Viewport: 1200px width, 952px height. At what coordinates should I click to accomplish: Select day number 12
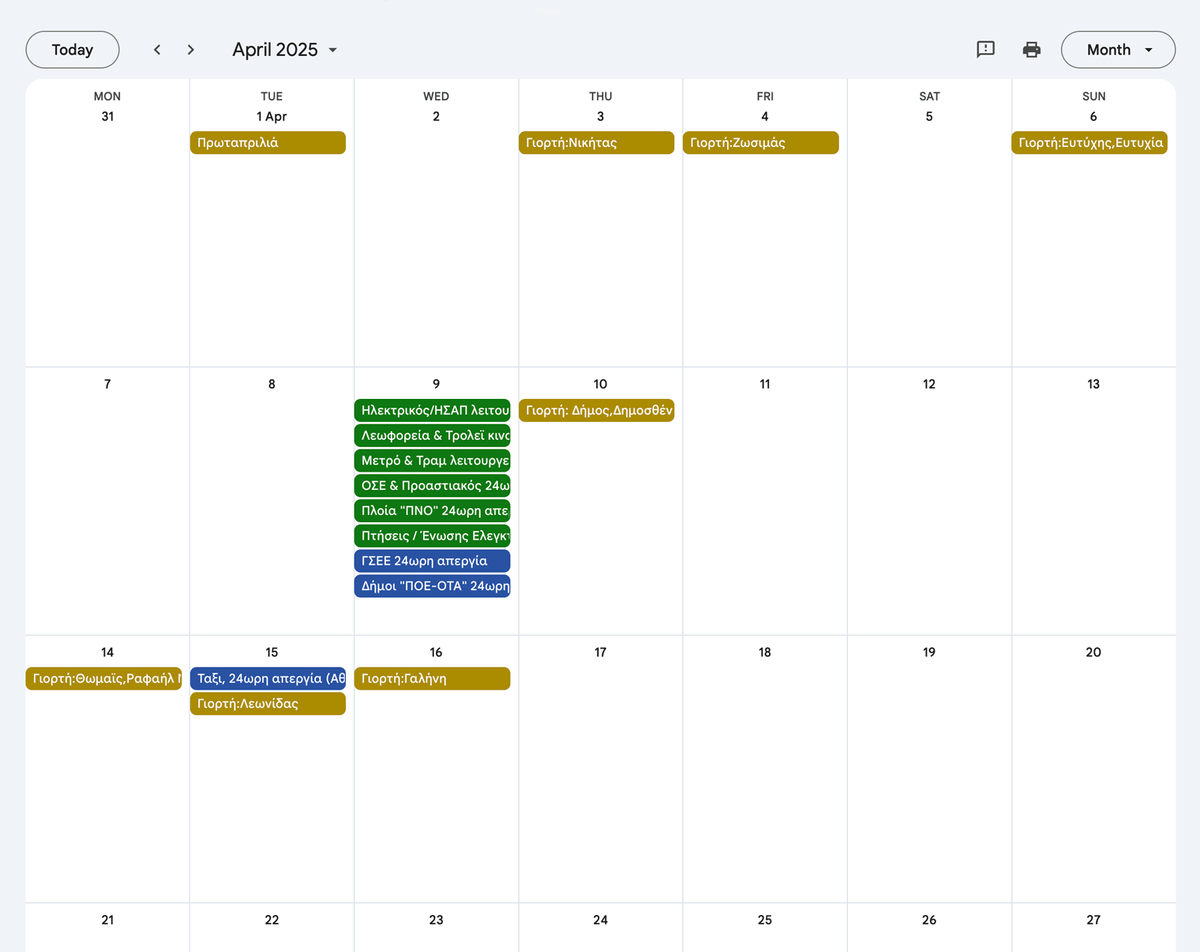click(929, 384)
